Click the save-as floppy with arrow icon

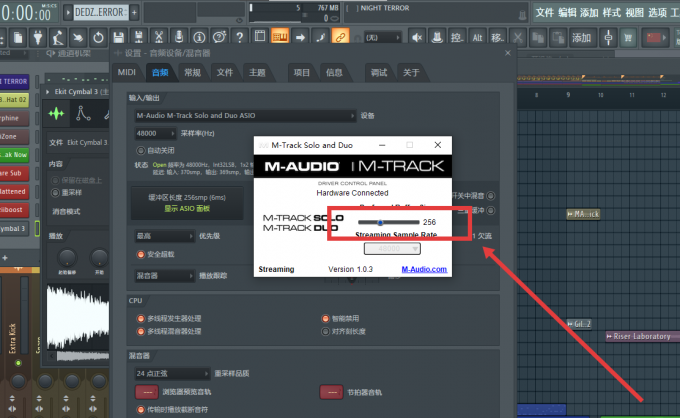click(x=139, y=37)
